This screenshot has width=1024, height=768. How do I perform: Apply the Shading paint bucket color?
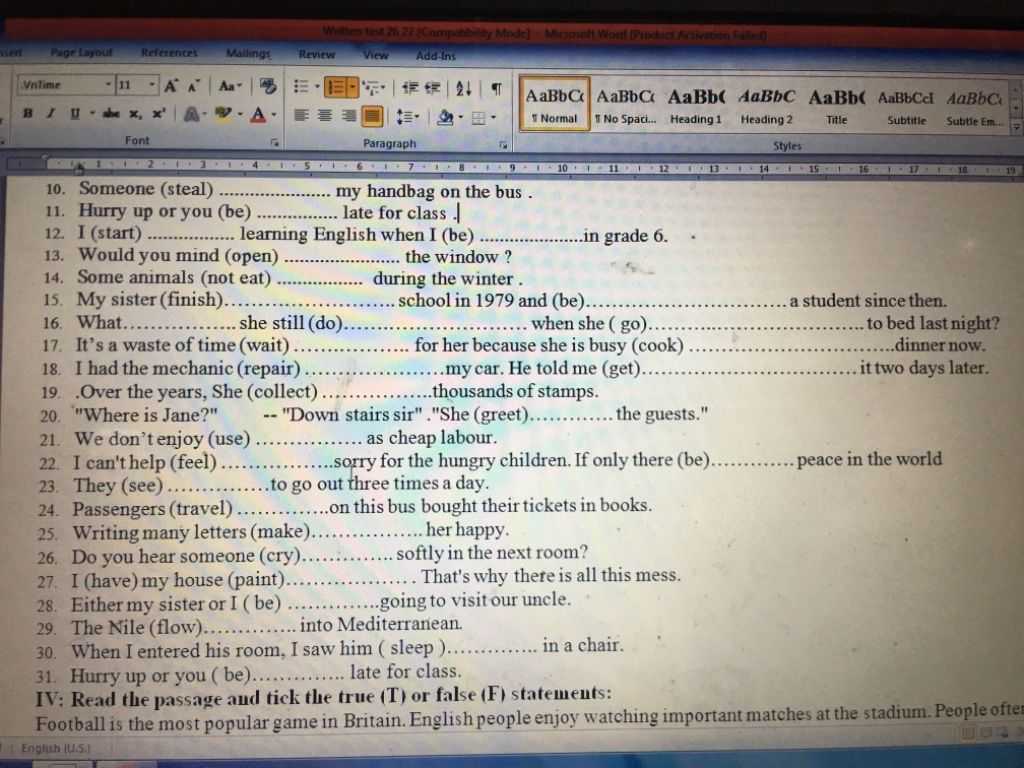pyautogui.click(x=445, y=118)
